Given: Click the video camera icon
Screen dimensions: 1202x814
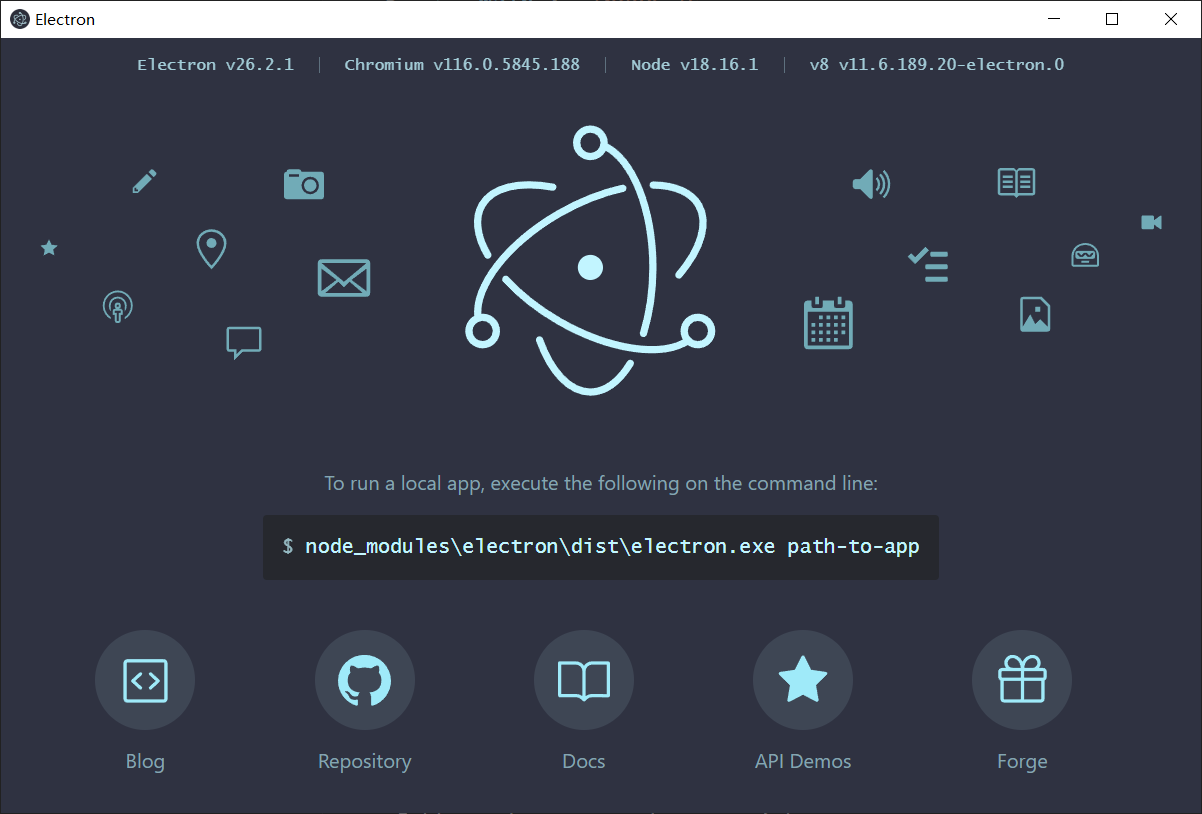Looking at the screenshot, I should point(1152,222).
